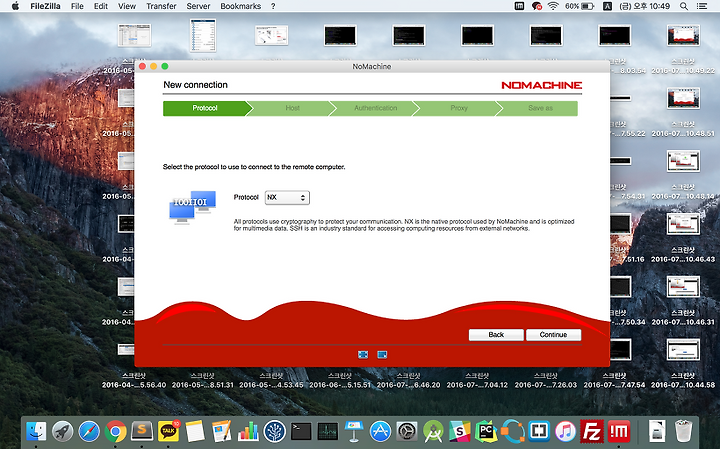Image resolution: width=720 pixels, height=449 pixels.
Task: Click the left screen icon below the Back button
Action: tap(363, 354)
